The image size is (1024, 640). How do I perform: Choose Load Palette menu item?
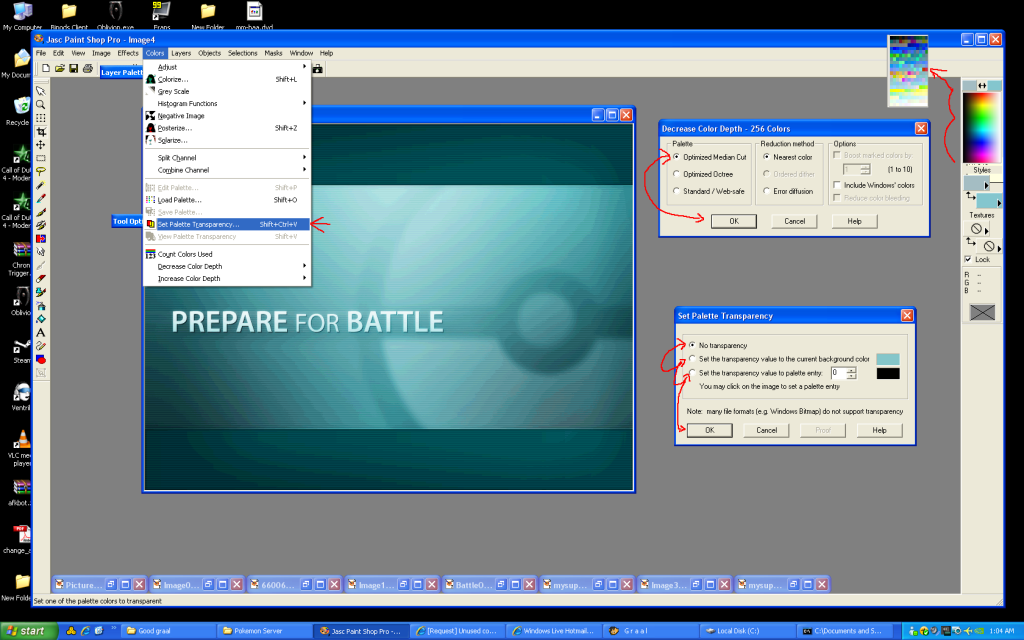click(x=227, y=200)
